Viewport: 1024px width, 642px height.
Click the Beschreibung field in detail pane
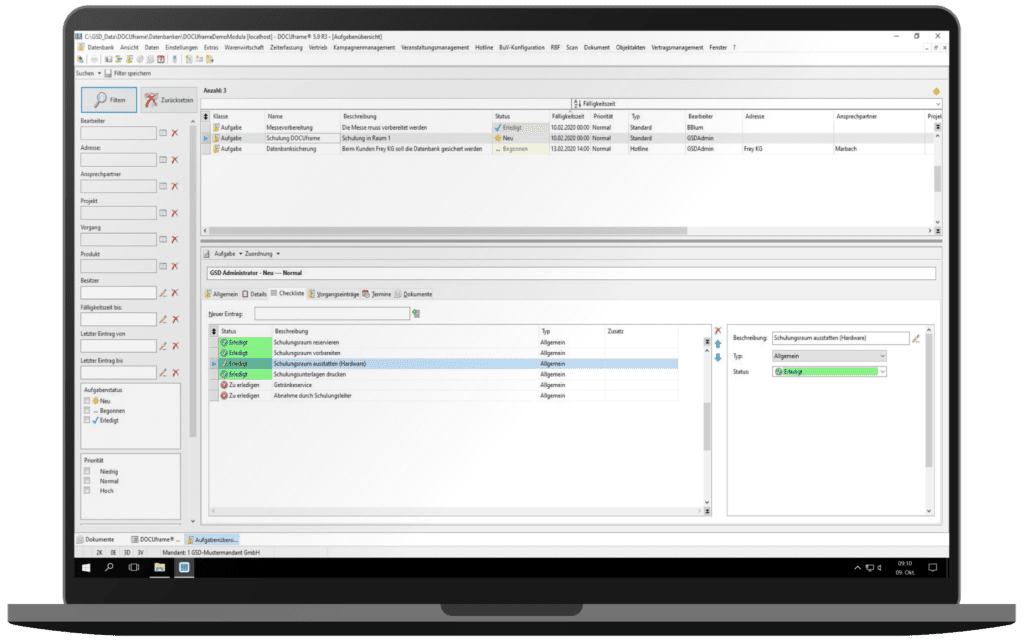coord(840,338)
